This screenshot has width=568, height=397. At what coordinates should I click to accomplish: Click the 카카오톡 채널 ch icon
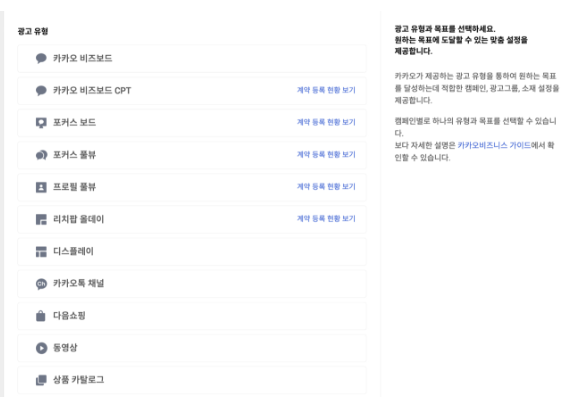41,284
